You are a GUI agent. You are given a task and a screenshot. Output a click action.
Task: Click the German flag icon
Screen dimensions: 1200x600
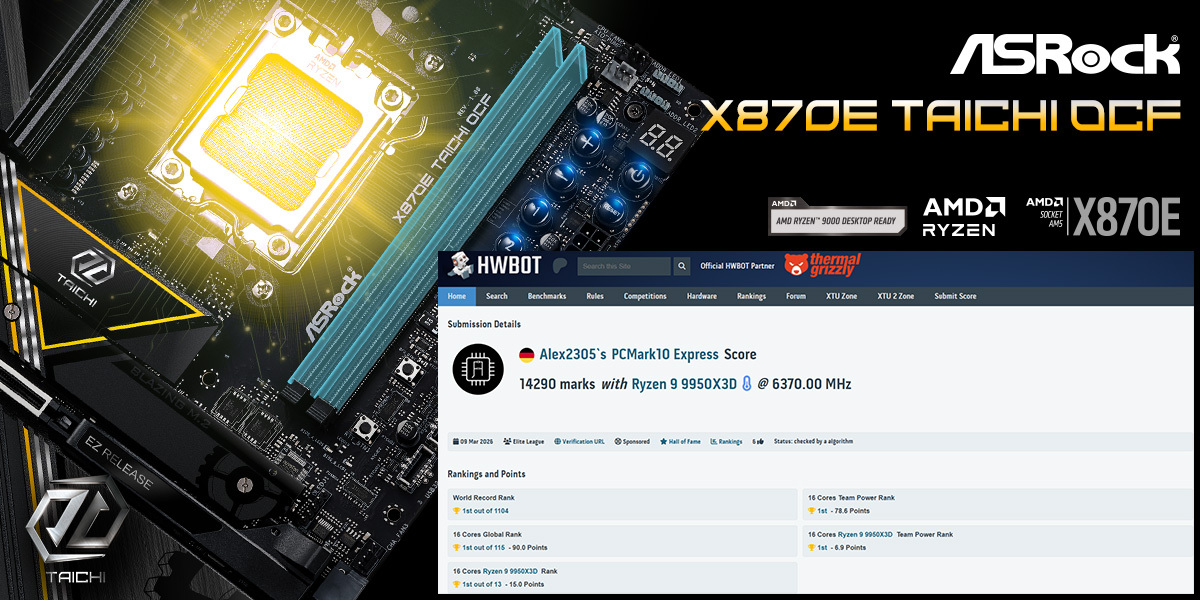[x=527, y=355]
